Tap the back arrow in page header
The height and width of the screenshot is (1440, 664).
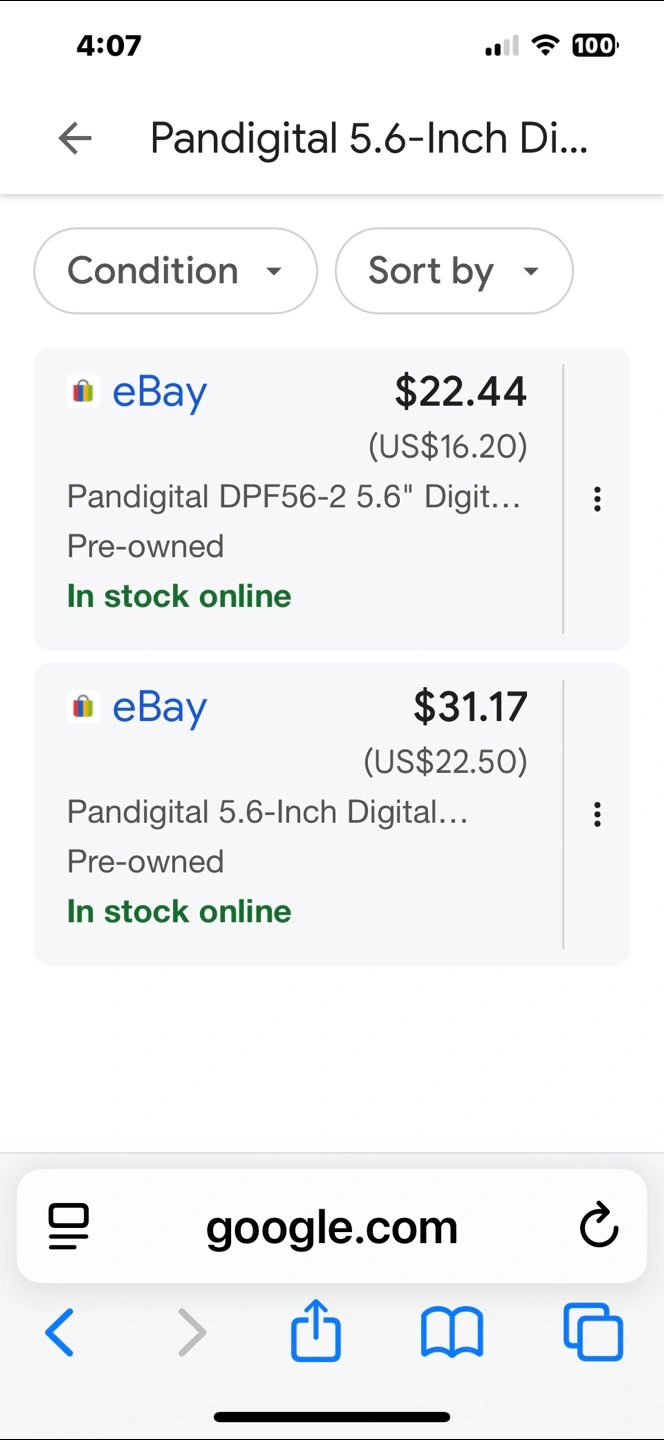click(x=75, y=138)
